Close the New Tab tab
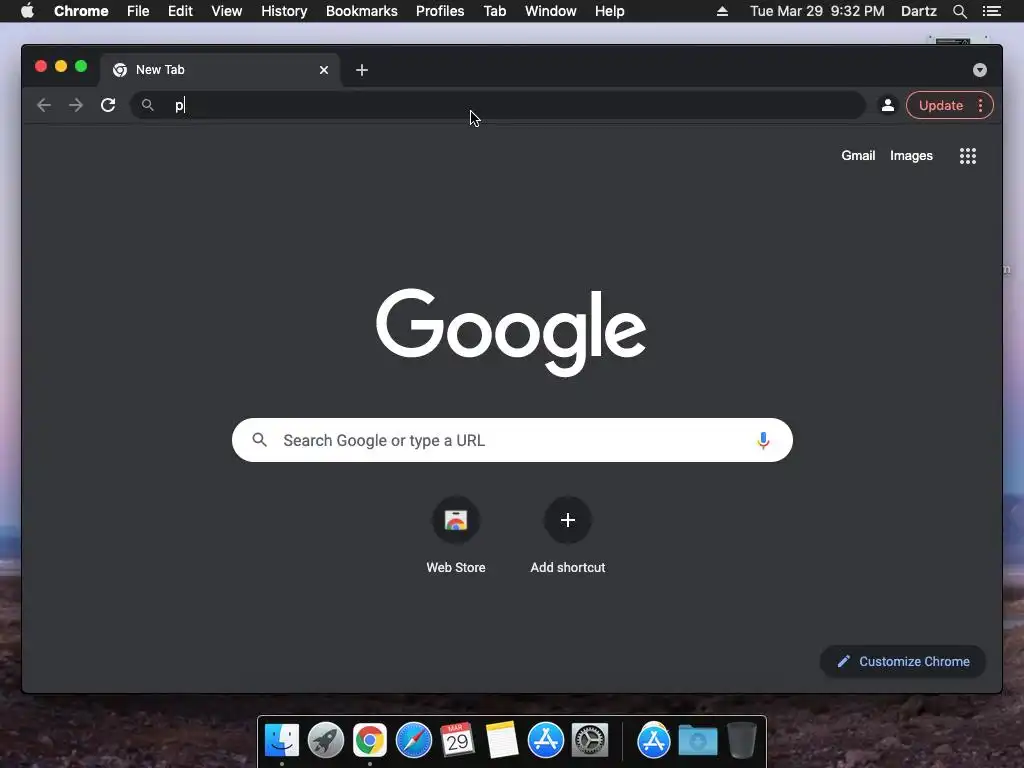1024x768 pixels. 324,70
